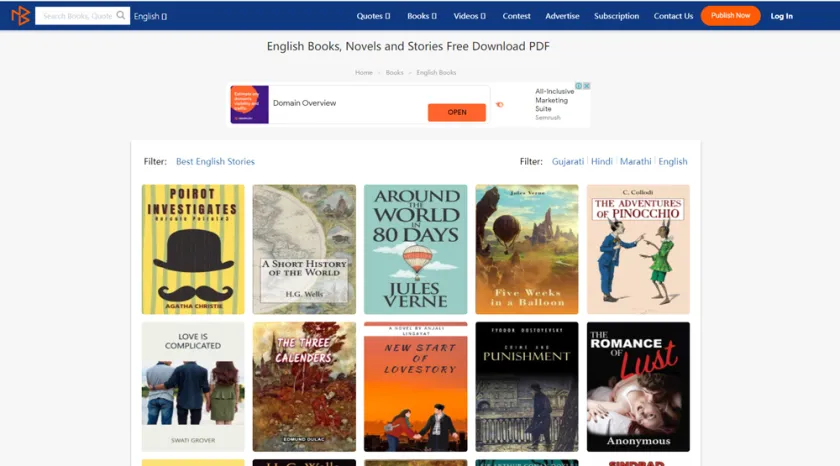This screenshot has width=840, height=466.
Task: Open The Three Calenders book cover
Action: coord(304,387)
